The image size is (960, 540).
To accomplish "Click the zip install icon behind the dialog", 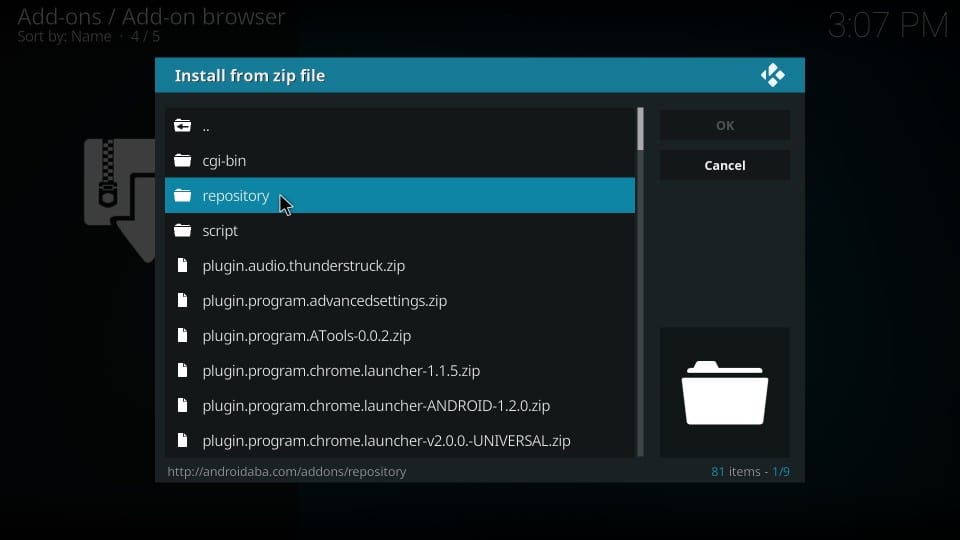I will (119, 201).
